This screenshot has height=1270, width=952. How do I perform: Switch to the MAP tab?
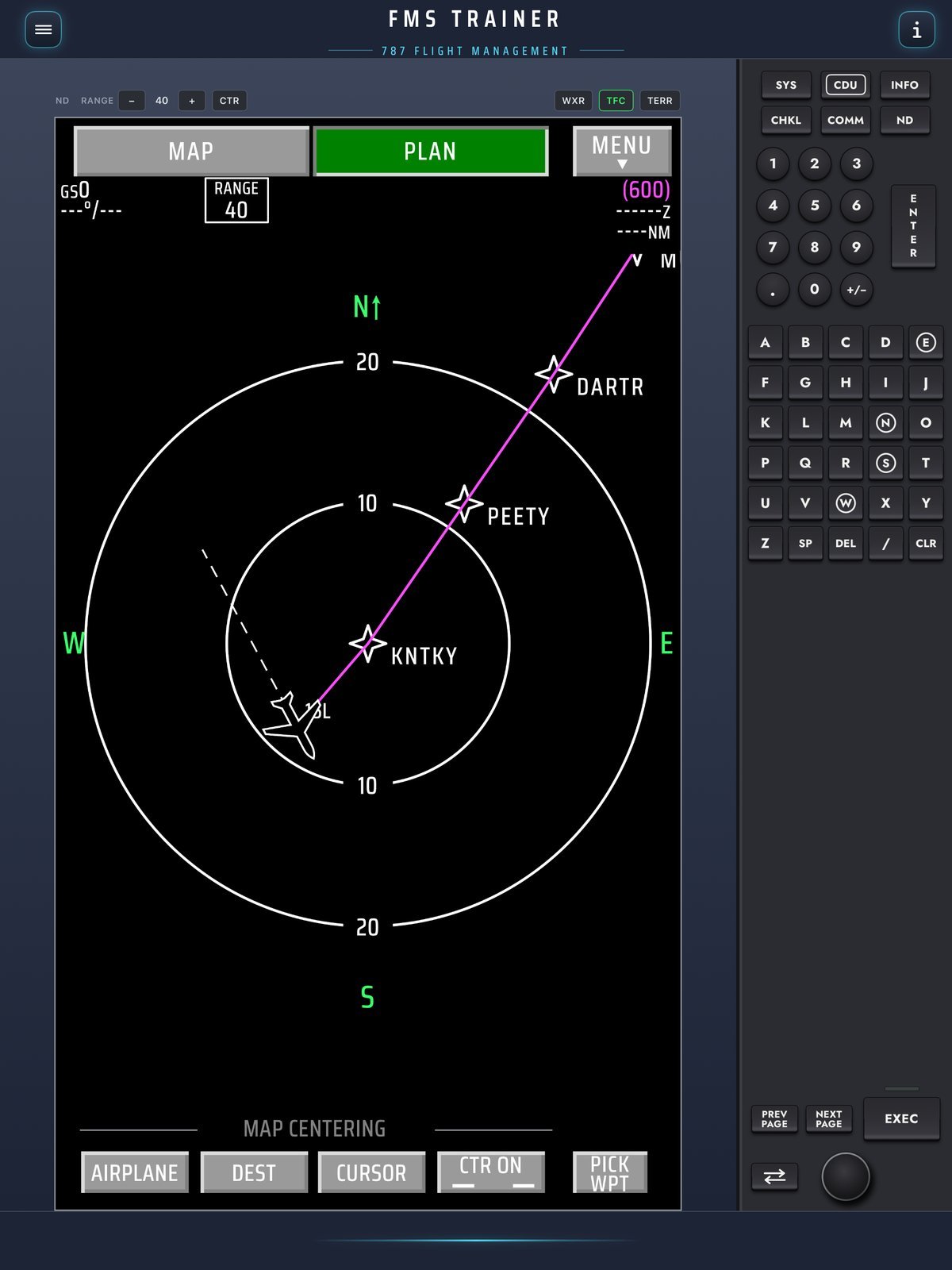click(x=191, y=151)
